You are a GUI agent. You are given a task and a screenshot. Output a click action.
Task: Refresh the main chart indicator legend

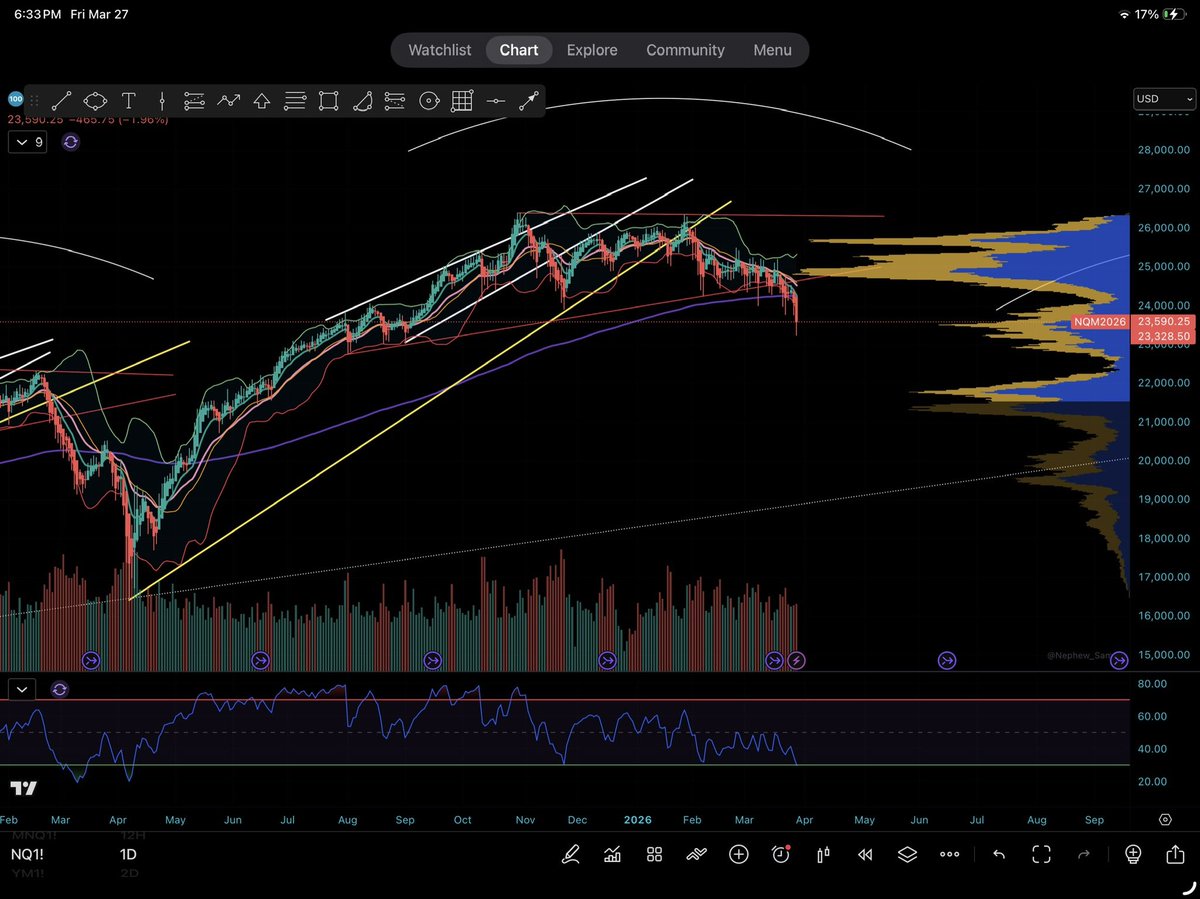pyautogui.click(x=70, y=142)
